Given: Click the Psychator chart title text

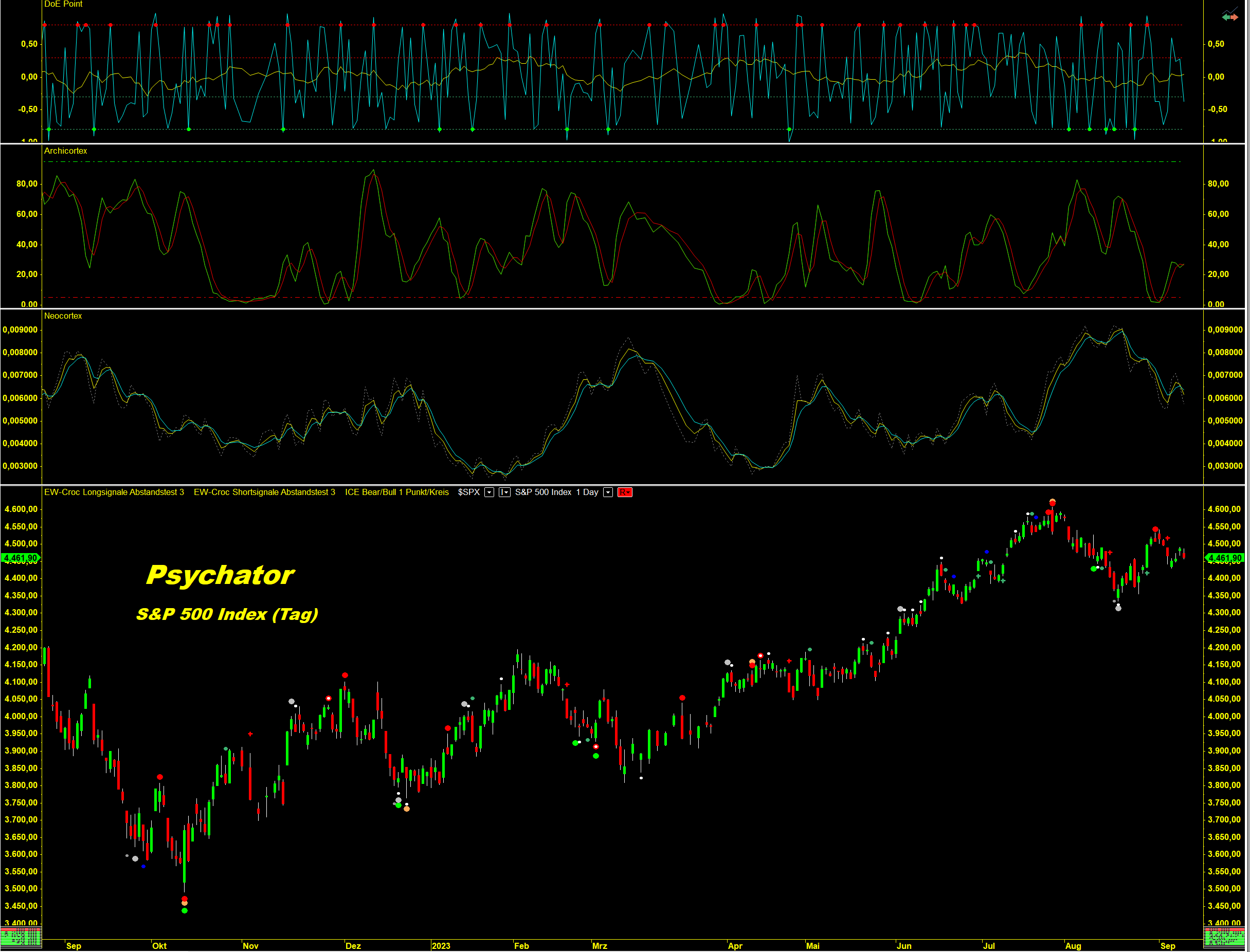Looking at the screenshot, I should tap(220, 575).
